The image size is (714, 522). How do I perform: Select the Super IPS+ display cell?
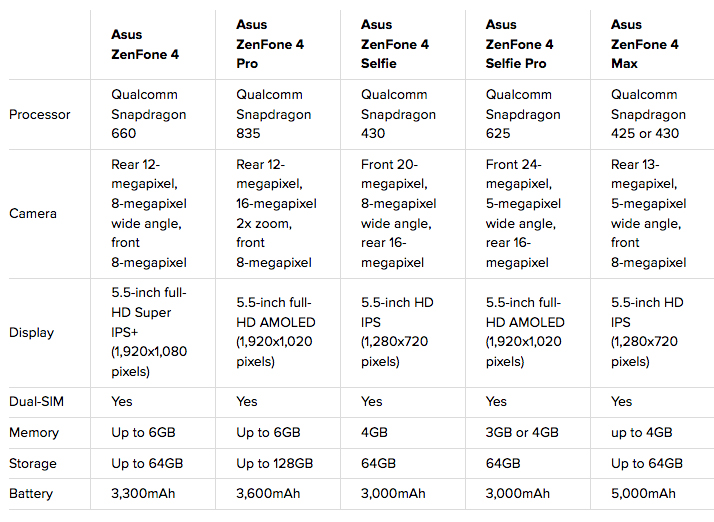click(149, 332)
